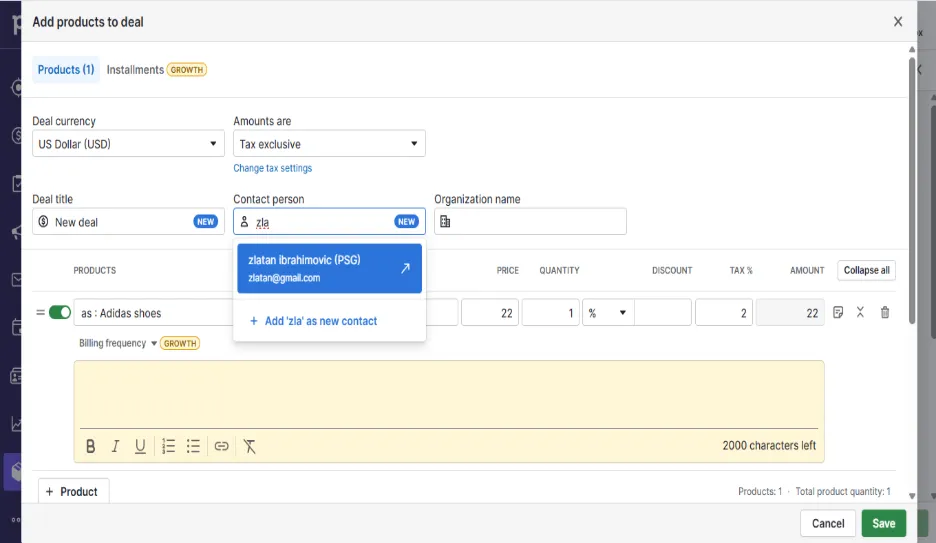Click the NEW badge in Deal title field

(205, 221)
